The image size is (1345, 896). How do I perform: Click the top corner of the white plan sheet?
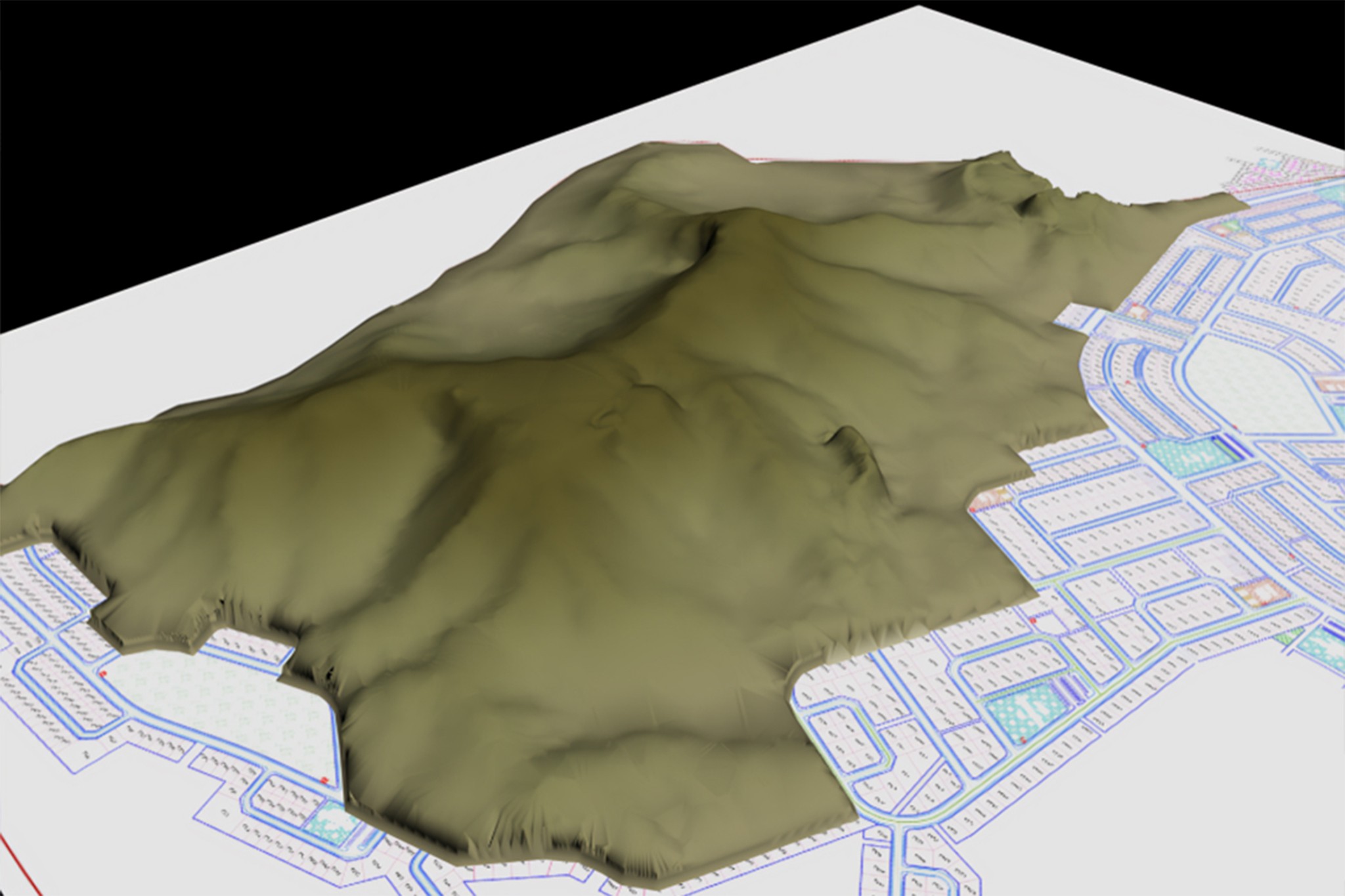[x=919, y=9]
